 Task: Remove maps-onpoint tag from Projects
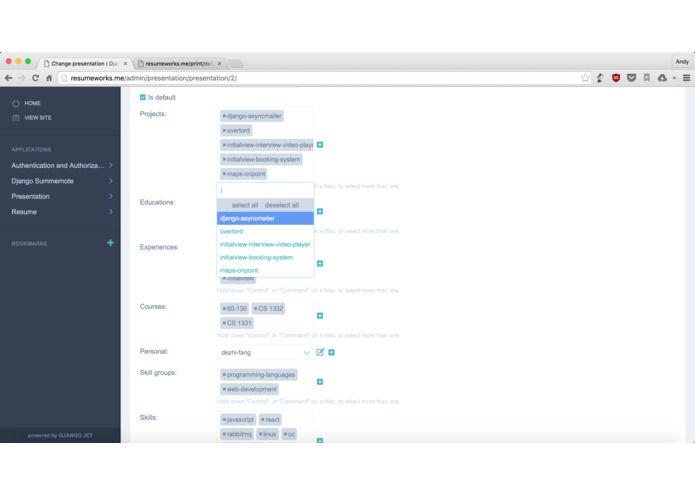224,174
